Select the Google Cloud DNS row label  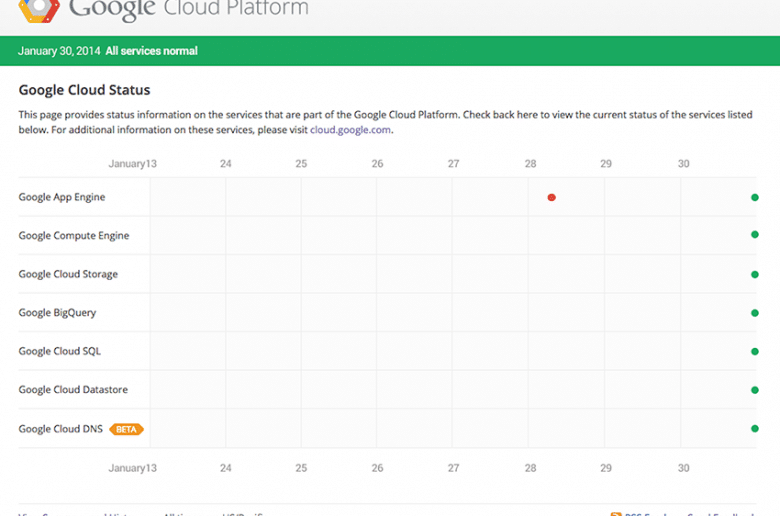coord(61,429)
